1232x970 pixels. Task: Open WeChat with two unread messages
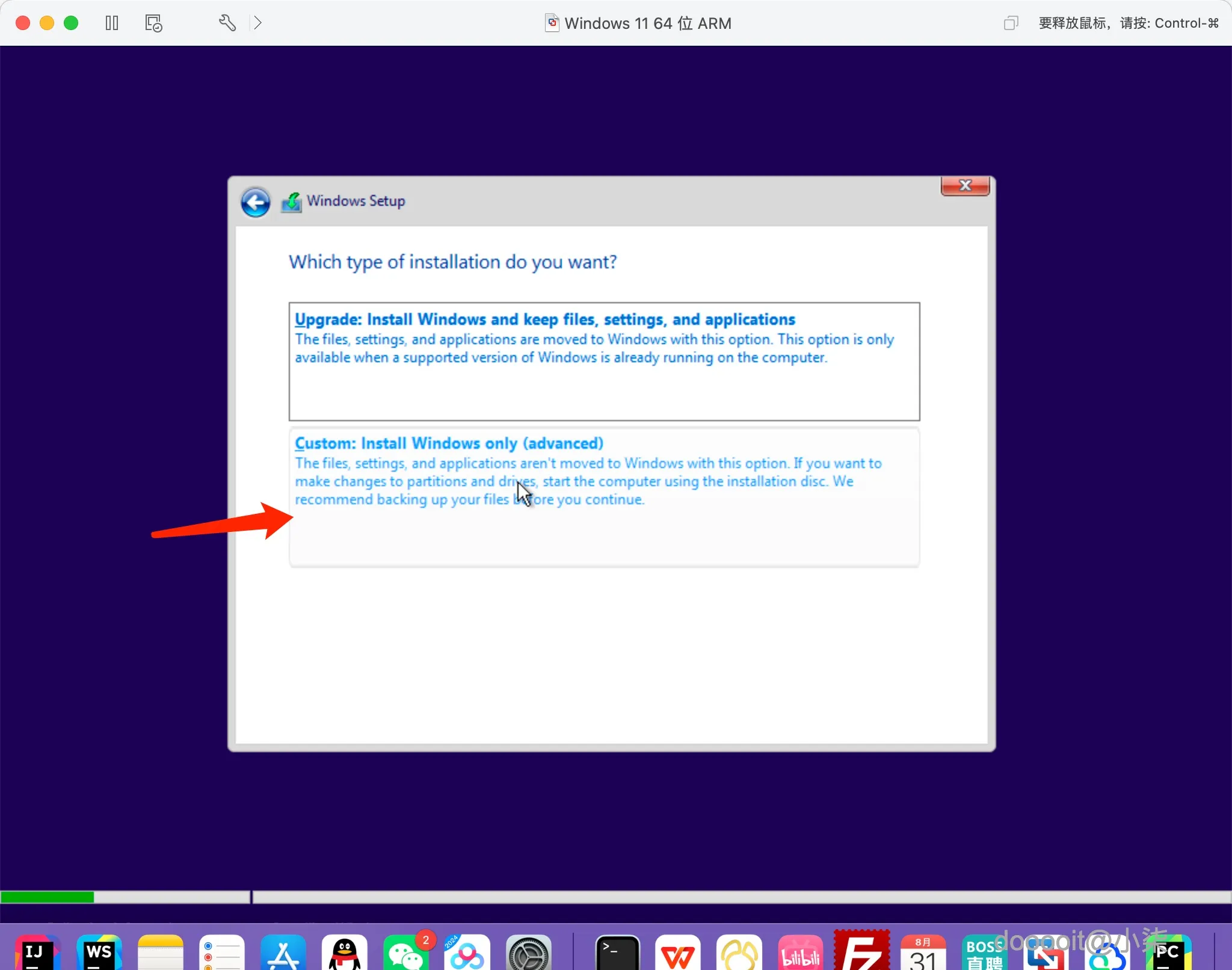click(405, 953)
